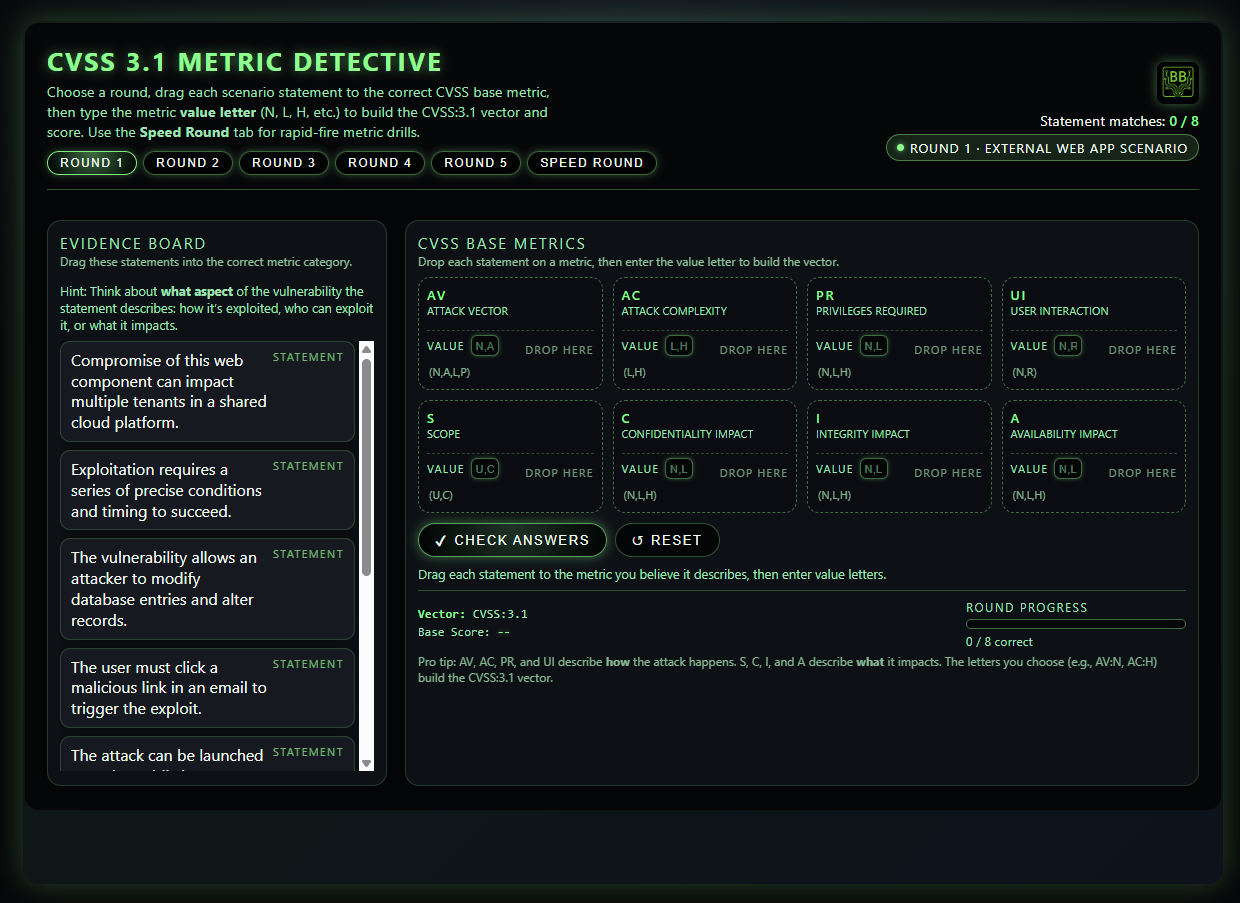This screenshot has width=1240, height=903.
Task: Click the Reset button
Action: [667, 540]
